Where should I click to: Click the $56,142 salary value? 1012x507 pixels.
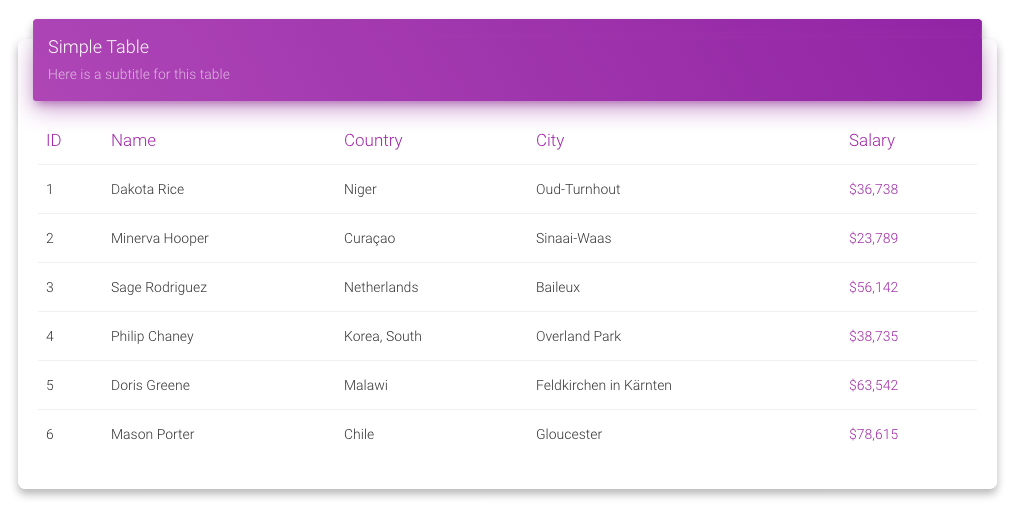point(873,287)
